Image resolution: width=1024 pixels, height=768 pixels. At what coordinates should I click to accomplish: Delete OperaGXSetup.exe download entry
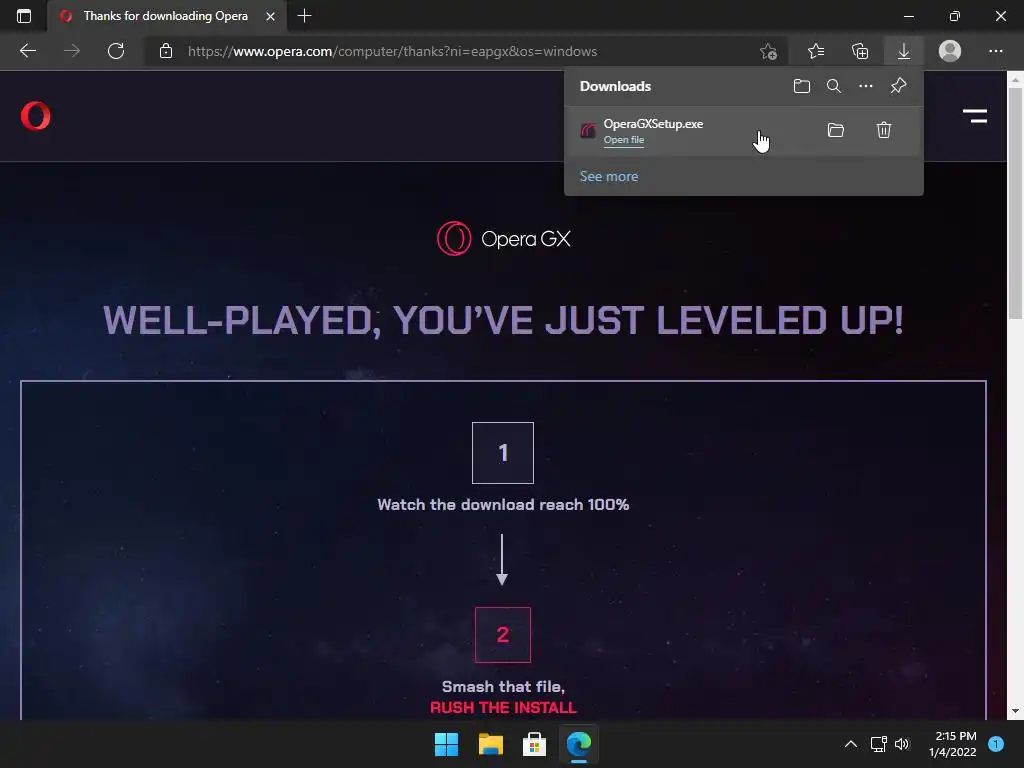[884, 130]
